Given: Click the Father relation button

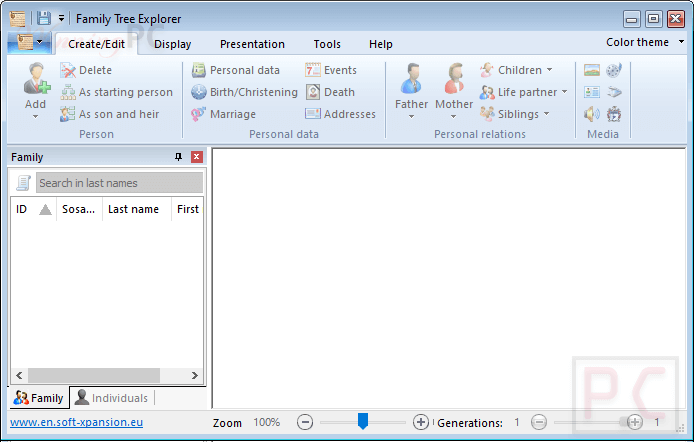Looking at the screenshot, I should point(412,91).
